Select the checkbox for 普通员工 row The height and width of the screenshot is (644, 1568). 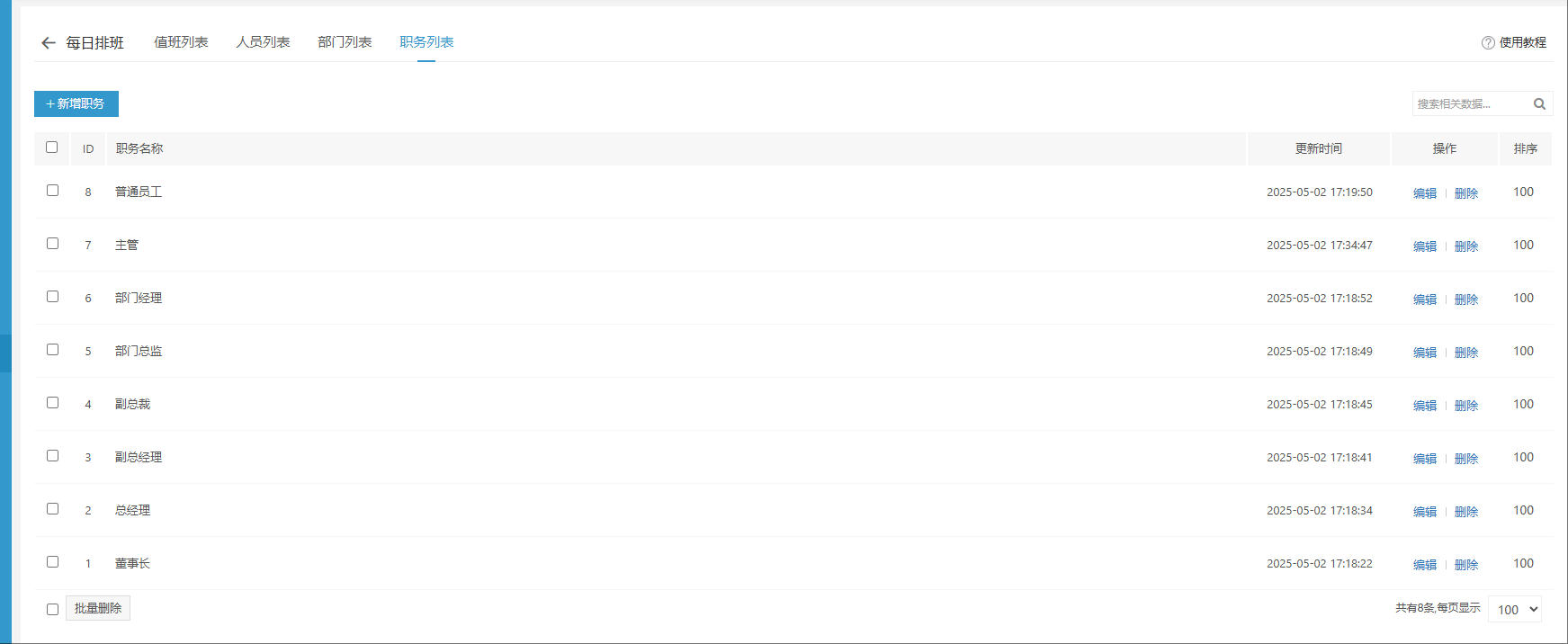(52, 191)
